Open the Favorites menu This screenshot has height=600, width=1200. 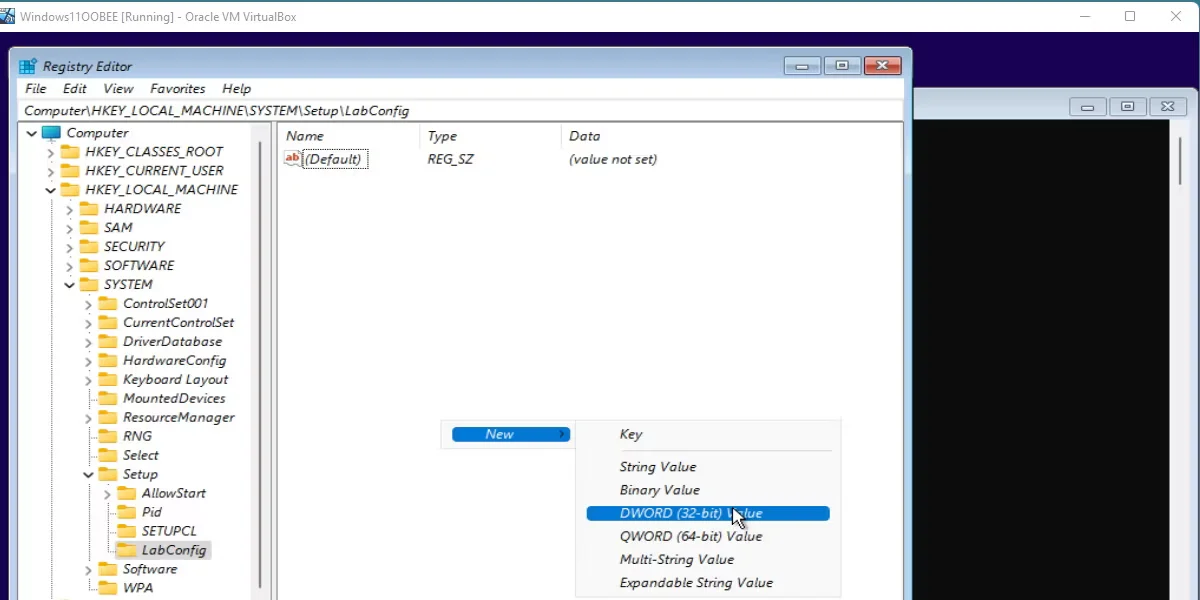(x=177, y=88)
